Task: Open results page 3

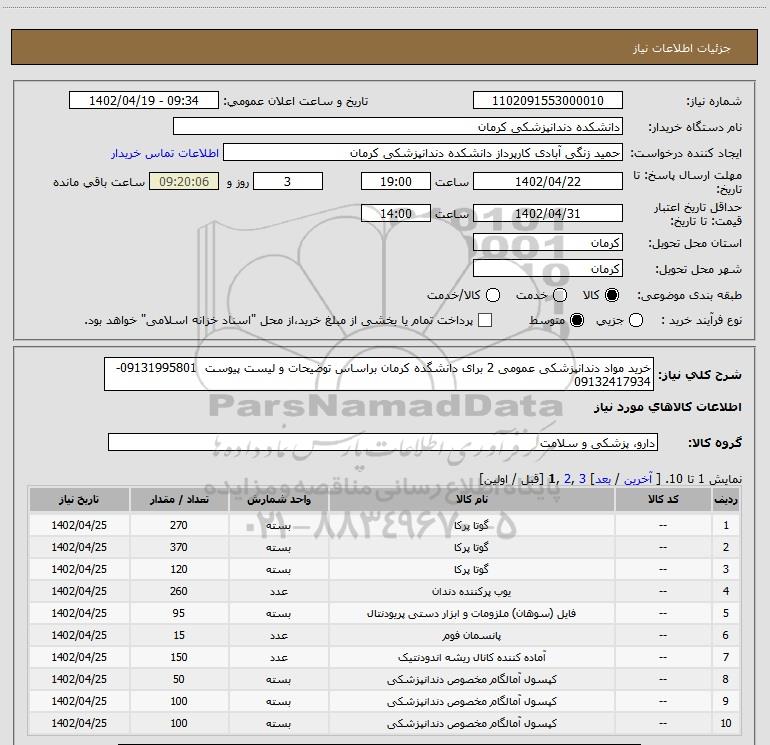Action: (x=582, y=479)
